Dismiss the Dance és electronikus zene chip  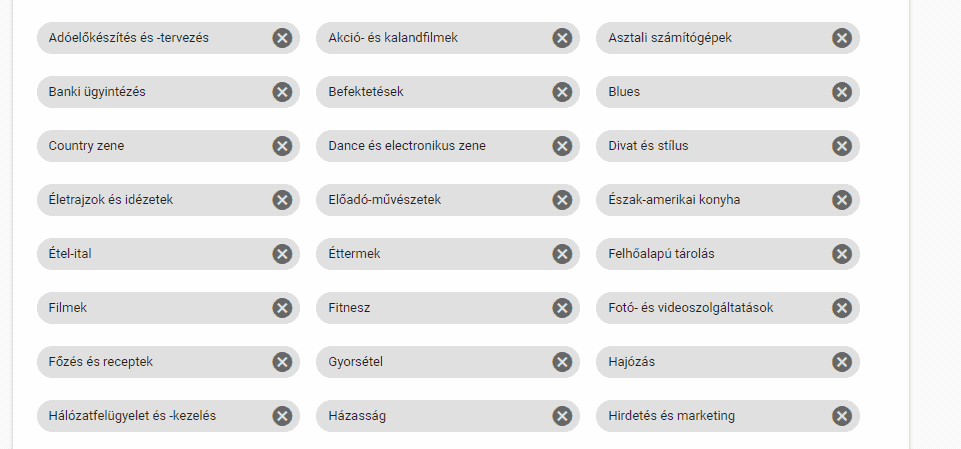click(562, 146)
